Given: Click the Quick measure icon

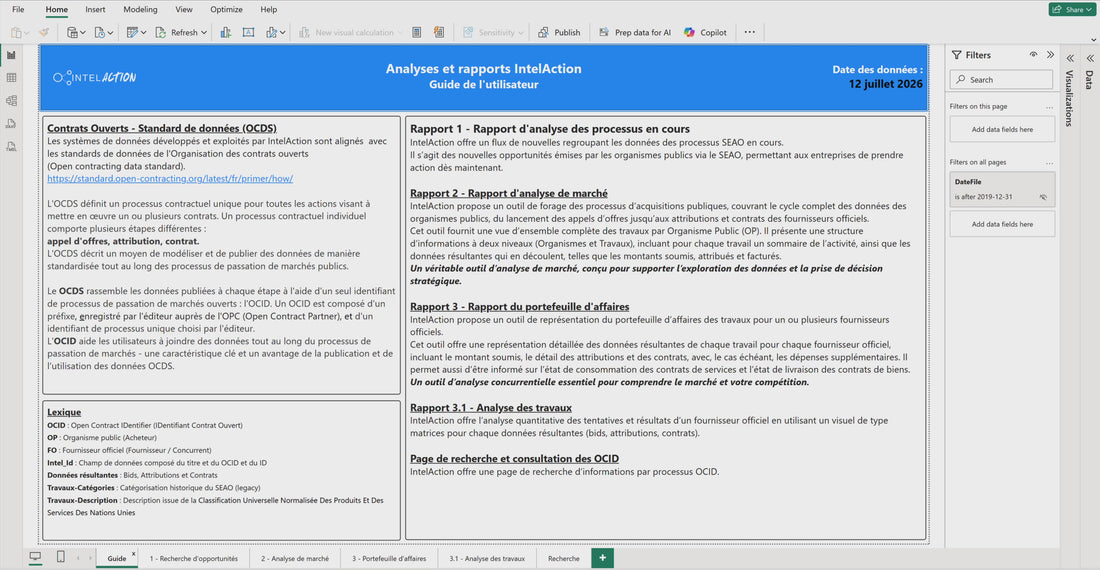Looking at the screenshot, I should click(x=438, y=32).
